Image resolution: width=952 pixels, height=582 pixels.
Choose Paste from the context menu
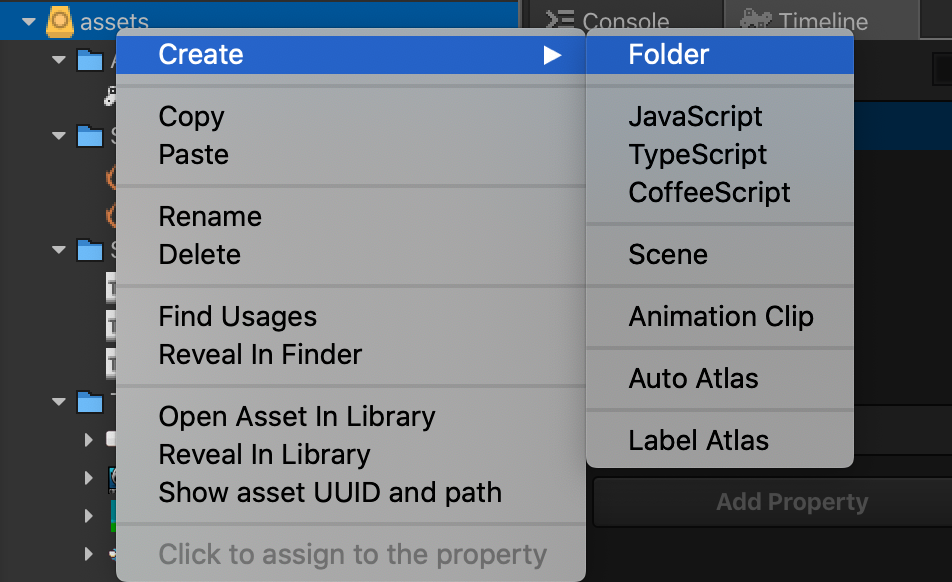pyautogui.click(x=350, y=154)
